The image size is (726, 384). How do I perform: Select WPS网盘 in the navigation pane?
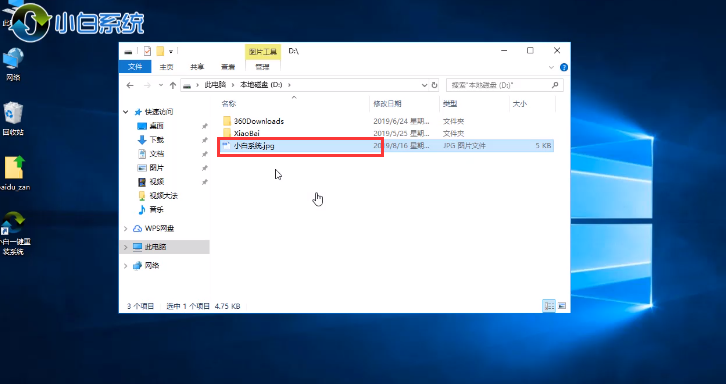coord(159,228)
